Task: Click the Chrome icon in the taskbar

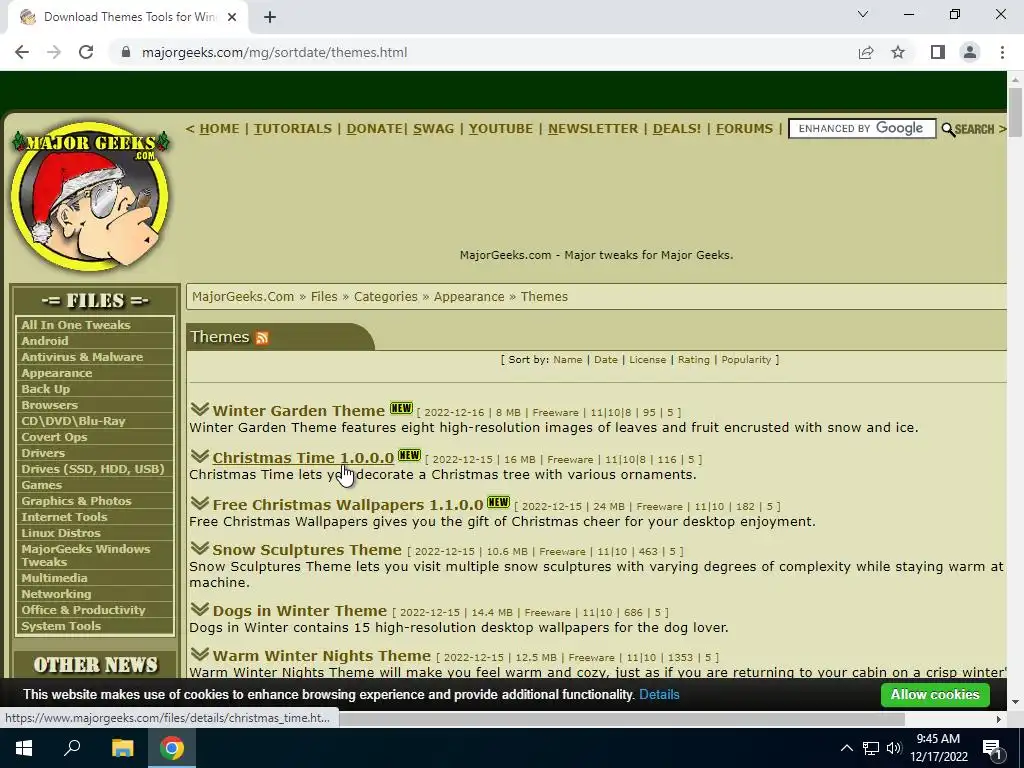Action: click(x=172, y=748)
